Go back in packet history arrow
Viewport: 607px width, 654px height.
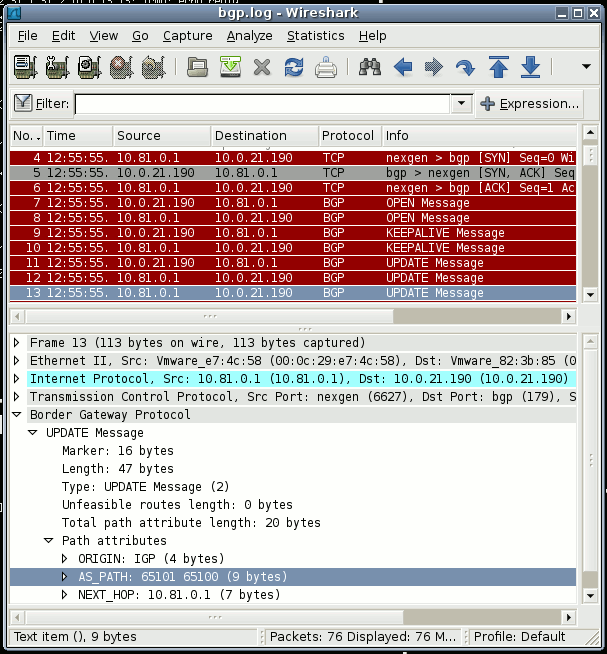pos(403,67)
